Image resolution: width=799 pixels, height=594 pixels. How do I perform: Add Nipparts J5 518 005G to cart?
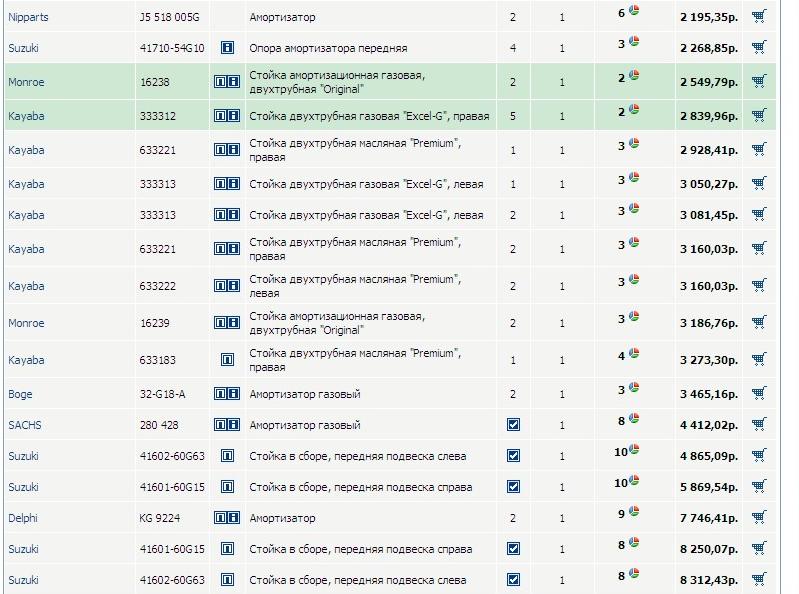pos(759,16)
